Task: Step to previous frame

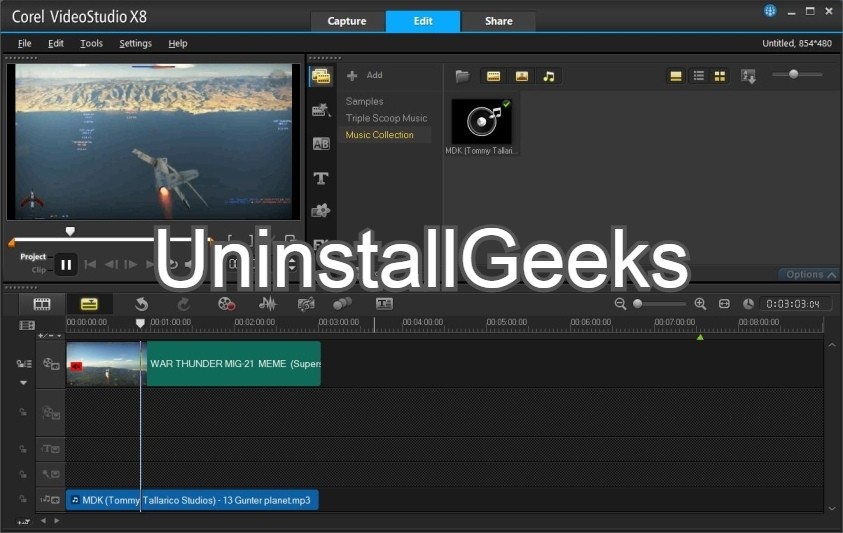Action: [x=111, y=264]
